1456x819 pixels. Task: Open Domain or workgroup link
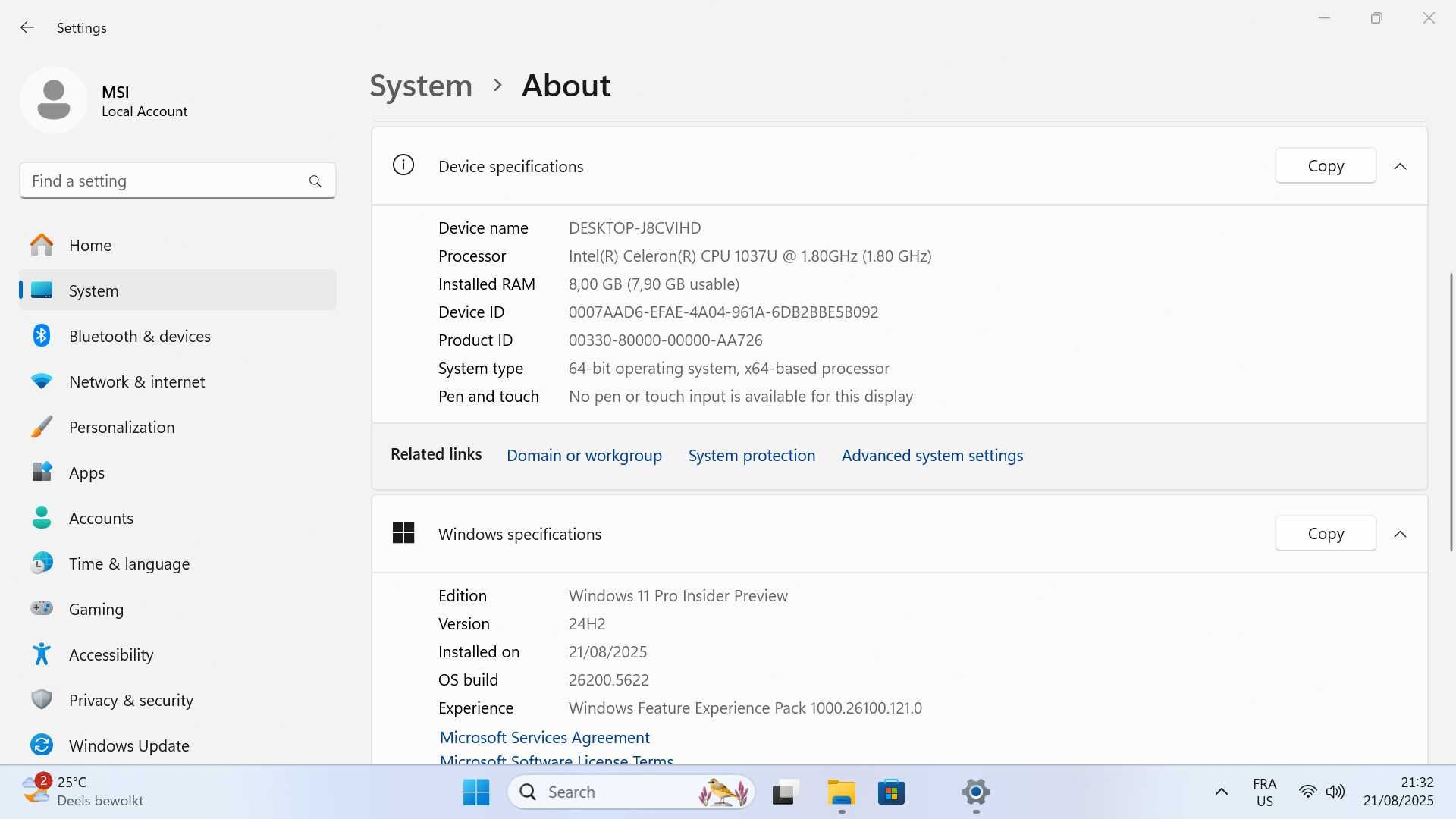(584, 455)
